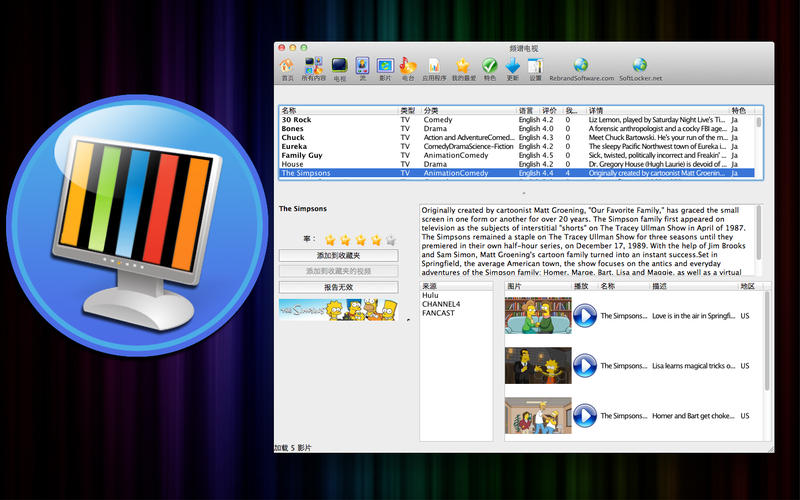Click the 播放 column header in episodes
This screenshot has width=800, height=500.
point(585,286)
